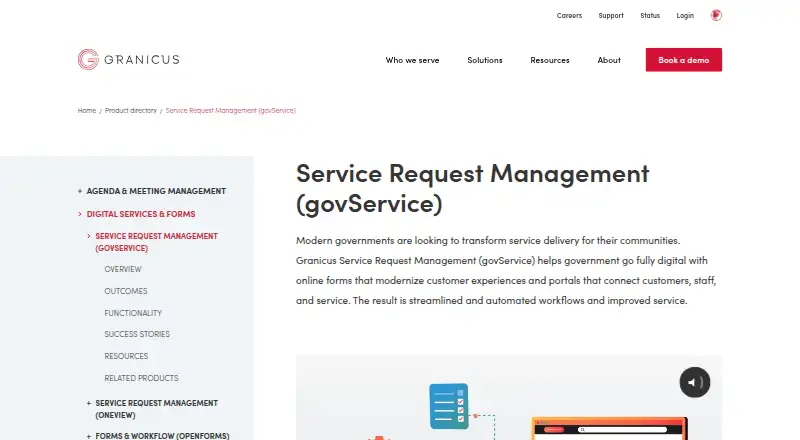Open the About menu
Screen dimensions: 800x440
click(x=609, y=60)
